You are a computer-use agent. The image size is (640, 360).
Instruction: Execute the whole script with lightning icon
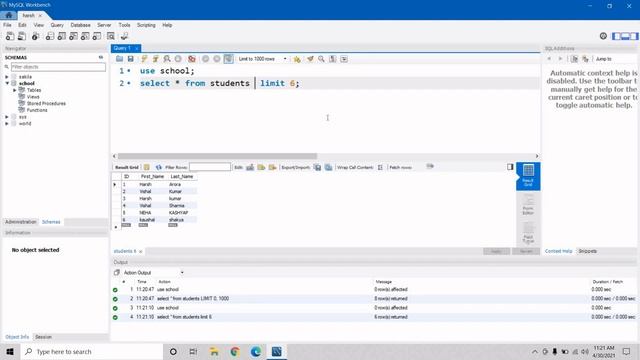(x=144, y=59)
